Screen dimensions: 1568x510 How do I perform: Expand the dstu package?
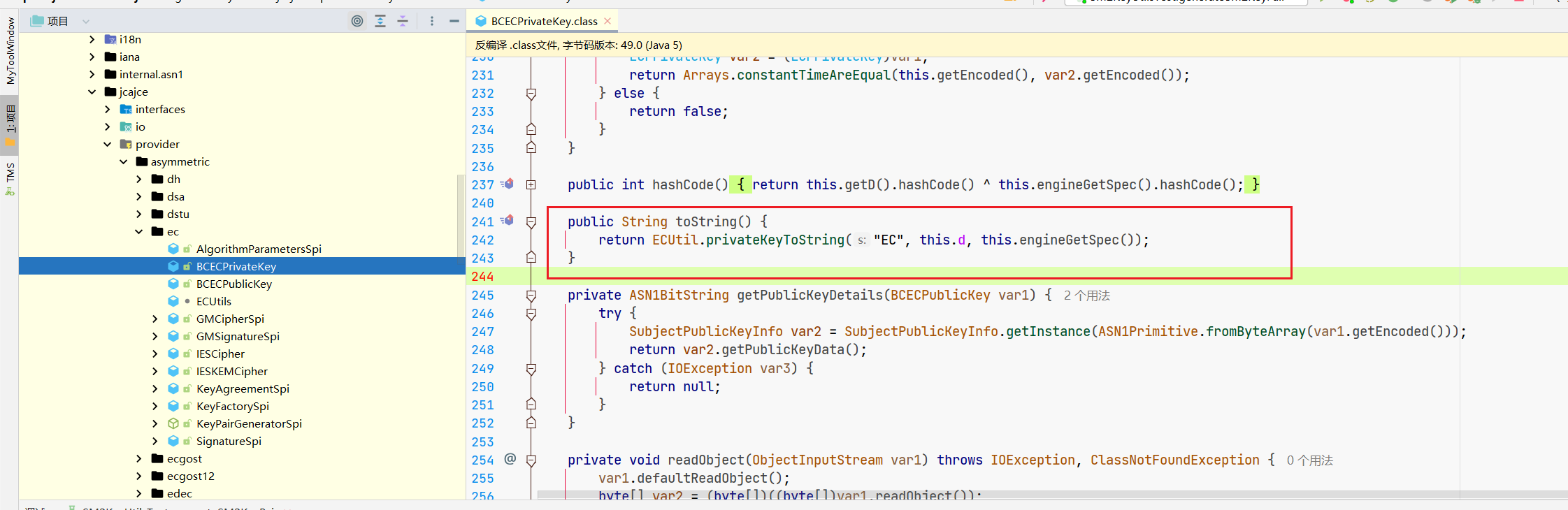(139, 214)
